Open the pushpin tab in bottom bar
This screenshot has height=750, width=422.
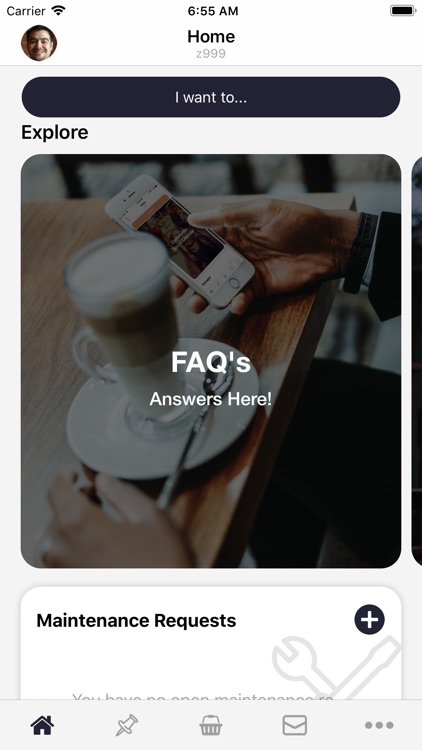[127, 725]
